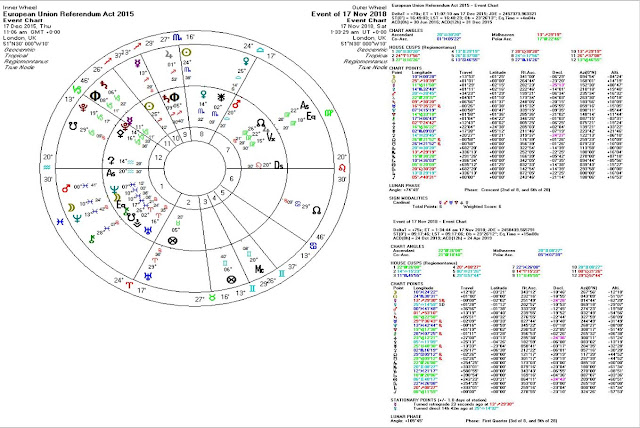Click the South Node glyph in outer wheel
The image size is (640, 428).
[x=73, y=126]
